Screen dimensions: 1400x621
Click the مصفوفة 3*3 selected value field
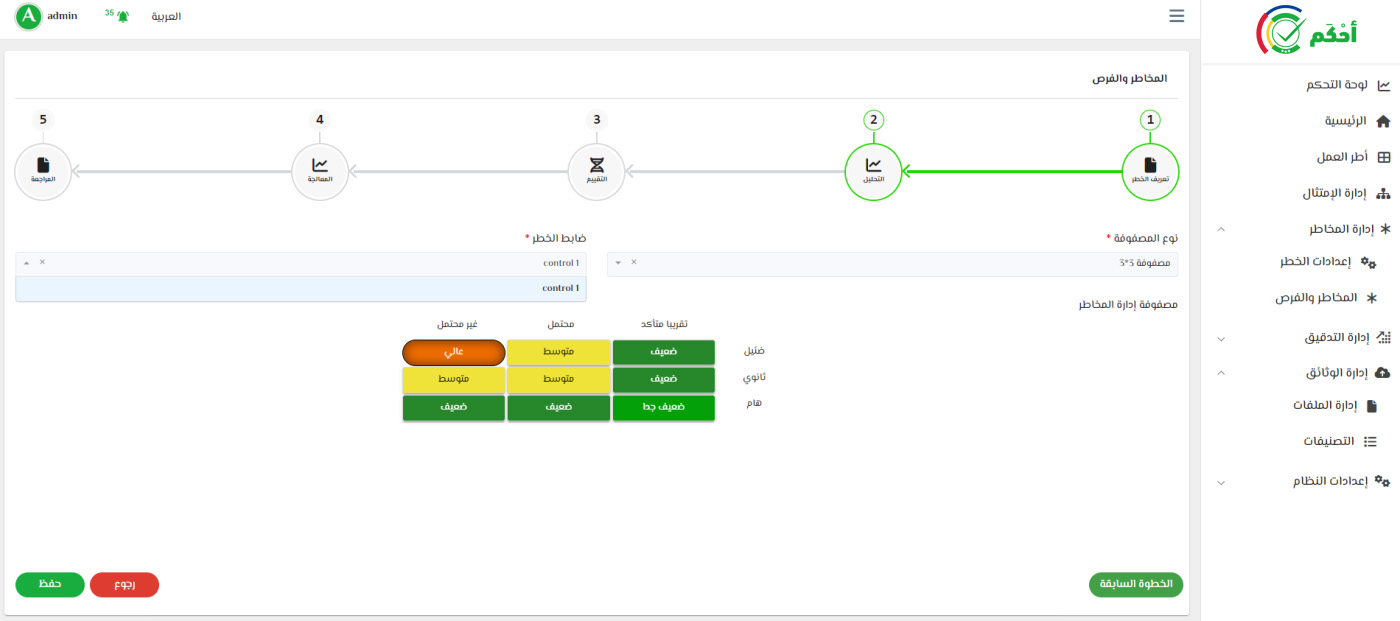892,264
